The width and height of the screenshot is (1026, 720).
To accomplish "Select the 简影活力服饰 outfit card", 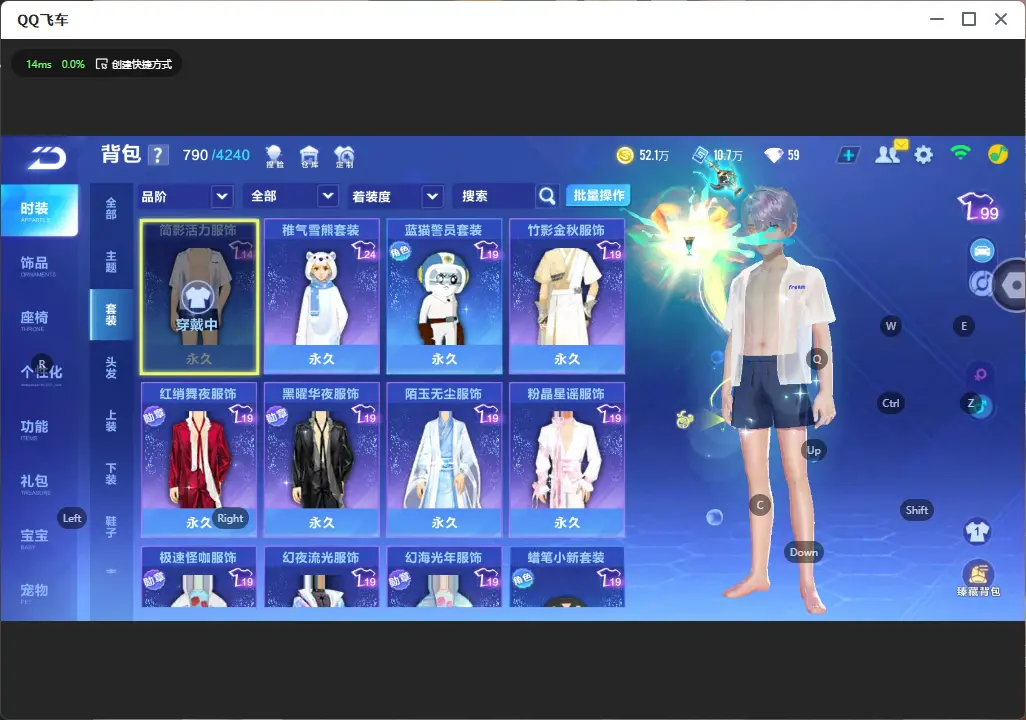I will (199, 297).
